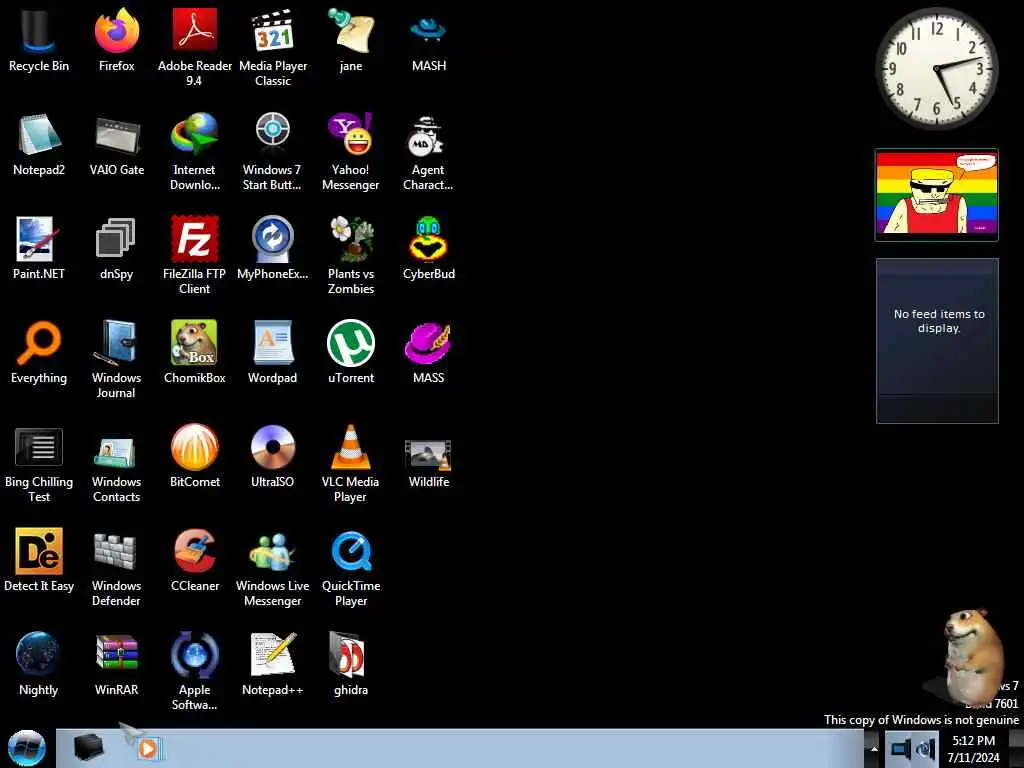Select the Bing Chilling Test icon
Viewport: 1024px width, 768px height.
pos(39,464)
